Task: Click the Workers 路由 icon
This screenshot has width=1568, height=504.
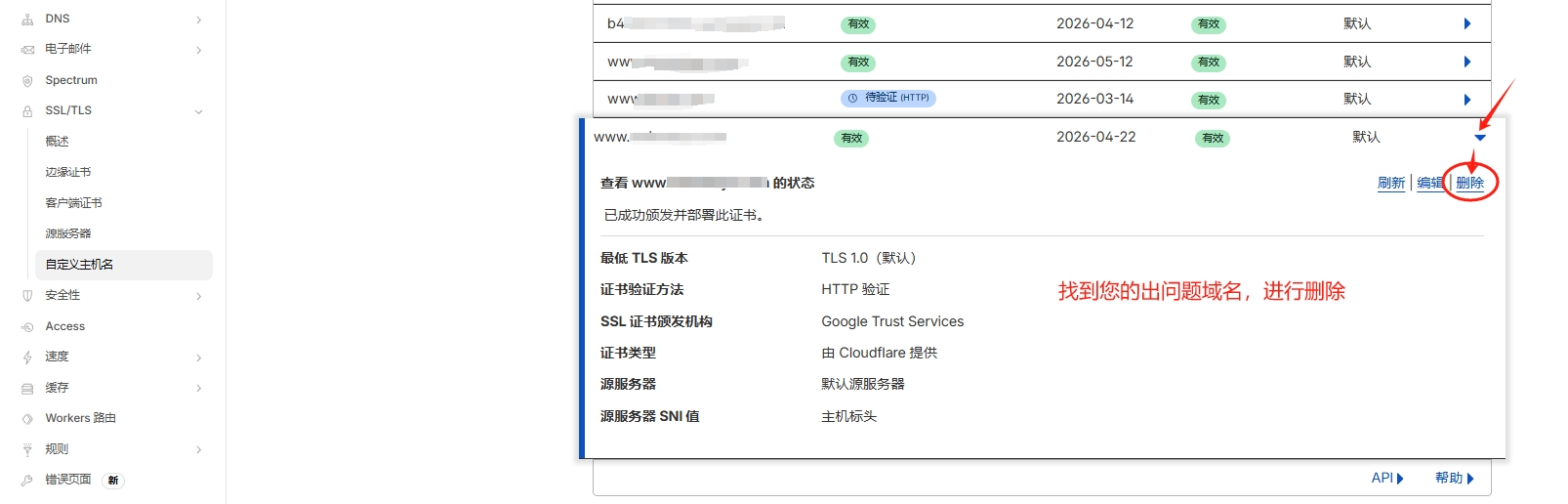Action: pyautogui.click(x=27, y=419)
